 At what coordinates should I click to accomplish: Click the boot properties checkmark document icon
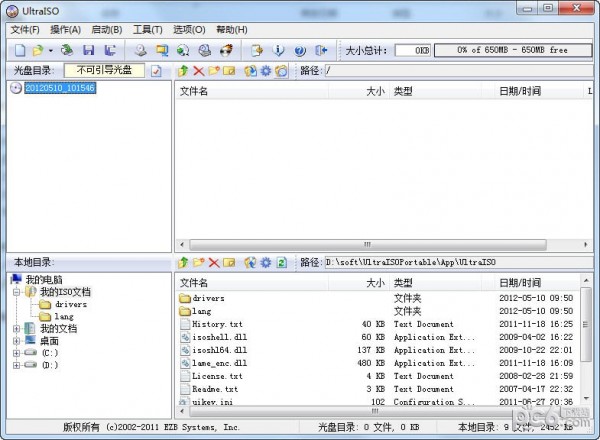[156, 71]
